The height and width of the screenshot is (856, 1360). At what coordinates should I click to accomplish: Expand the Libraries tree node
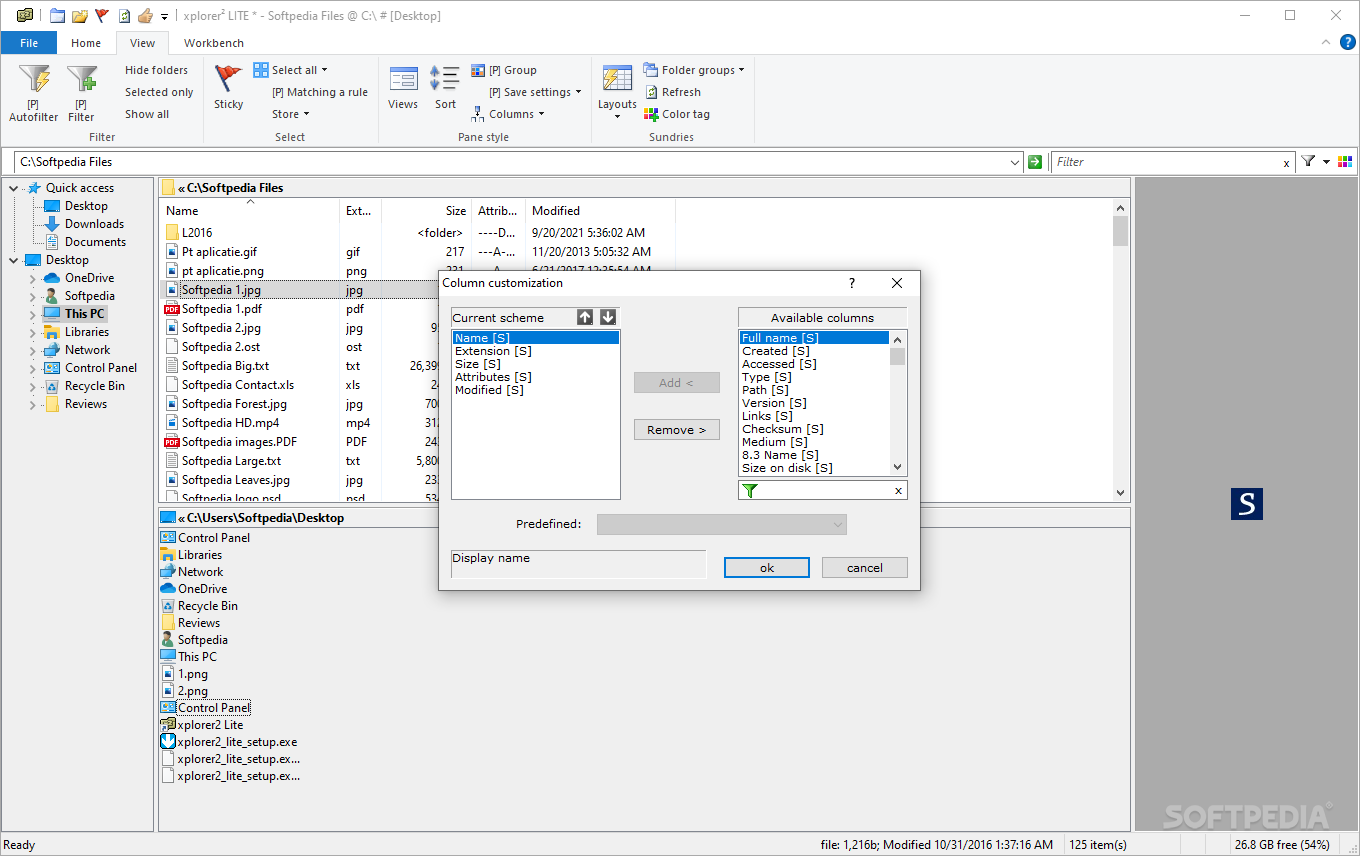[x=33, y=332]
